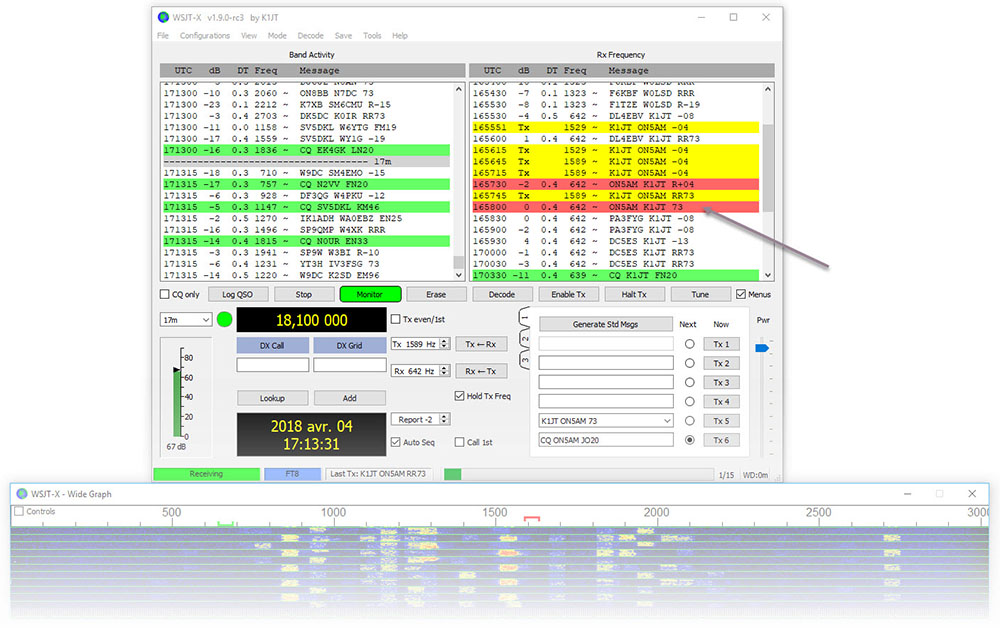Select the Next radio button for Tx 2
1000x628 pixels.
[x=689, y=363]
